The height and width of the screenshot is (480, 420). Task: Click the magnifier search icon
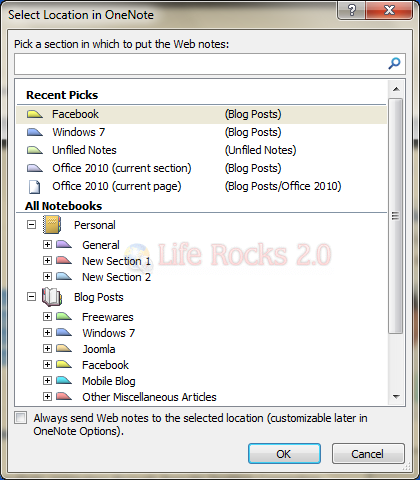394,63
